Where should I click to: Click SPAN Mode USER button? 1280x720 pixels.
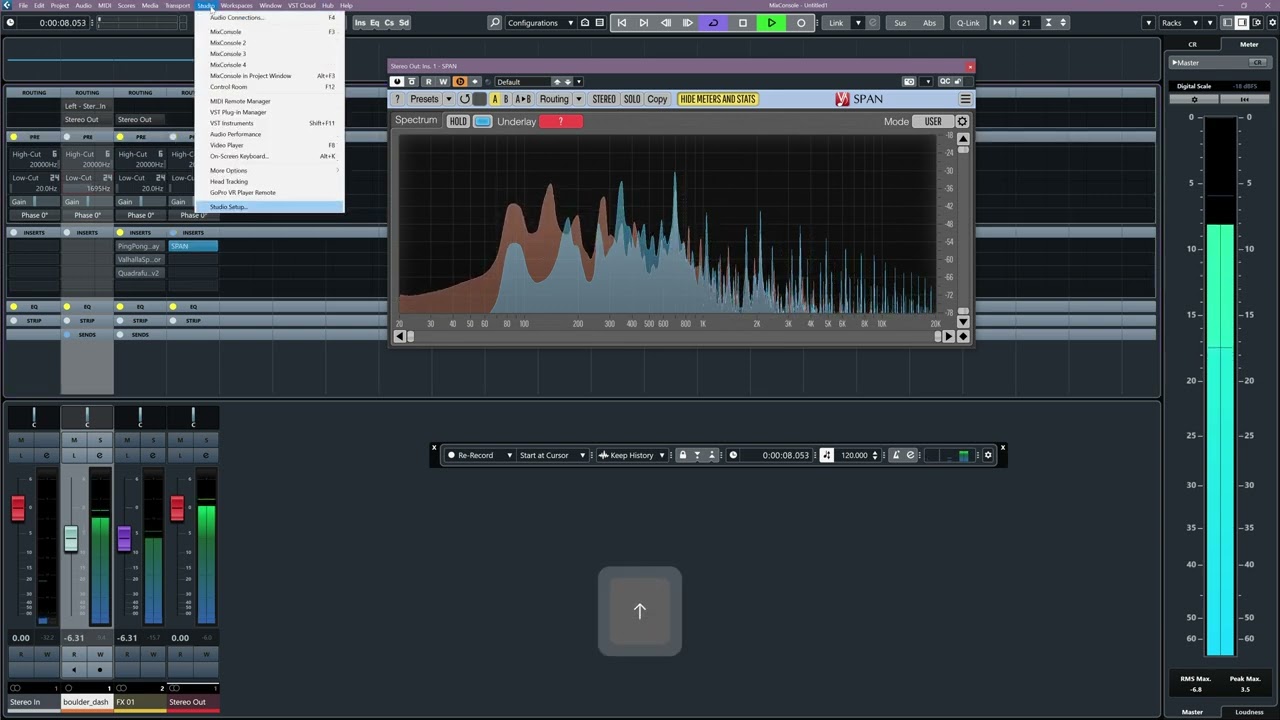(933, 121)
